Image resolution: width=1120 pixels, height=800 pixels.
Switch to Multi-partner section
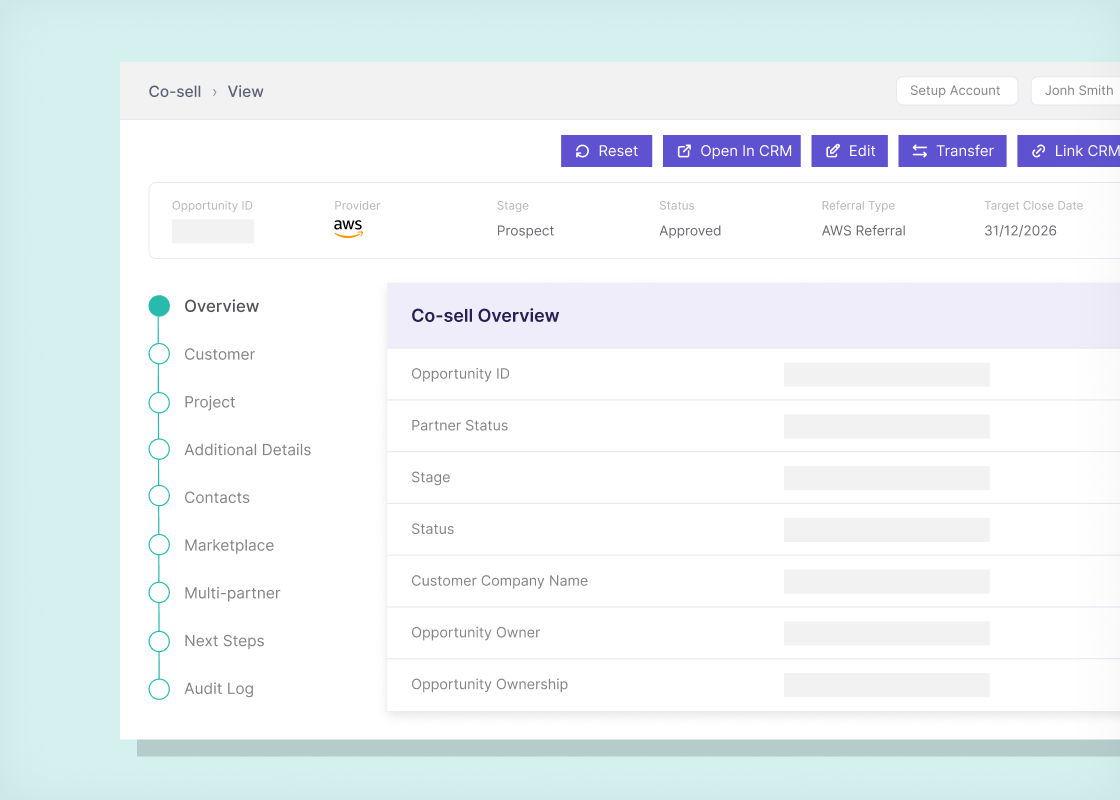point(232,594)
